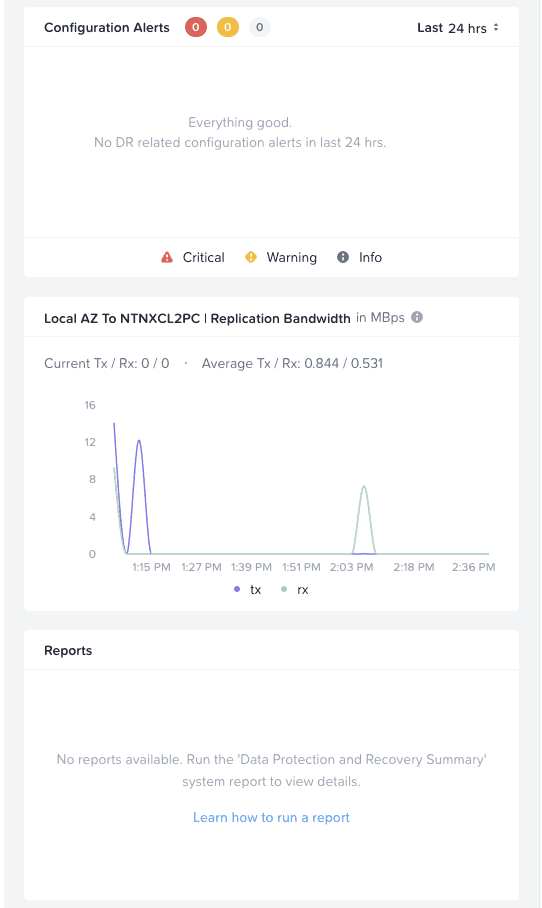Screen dimensions: 542x908
Task: Click the rx peak near 2:03 PM
Action: click(364, 486)
